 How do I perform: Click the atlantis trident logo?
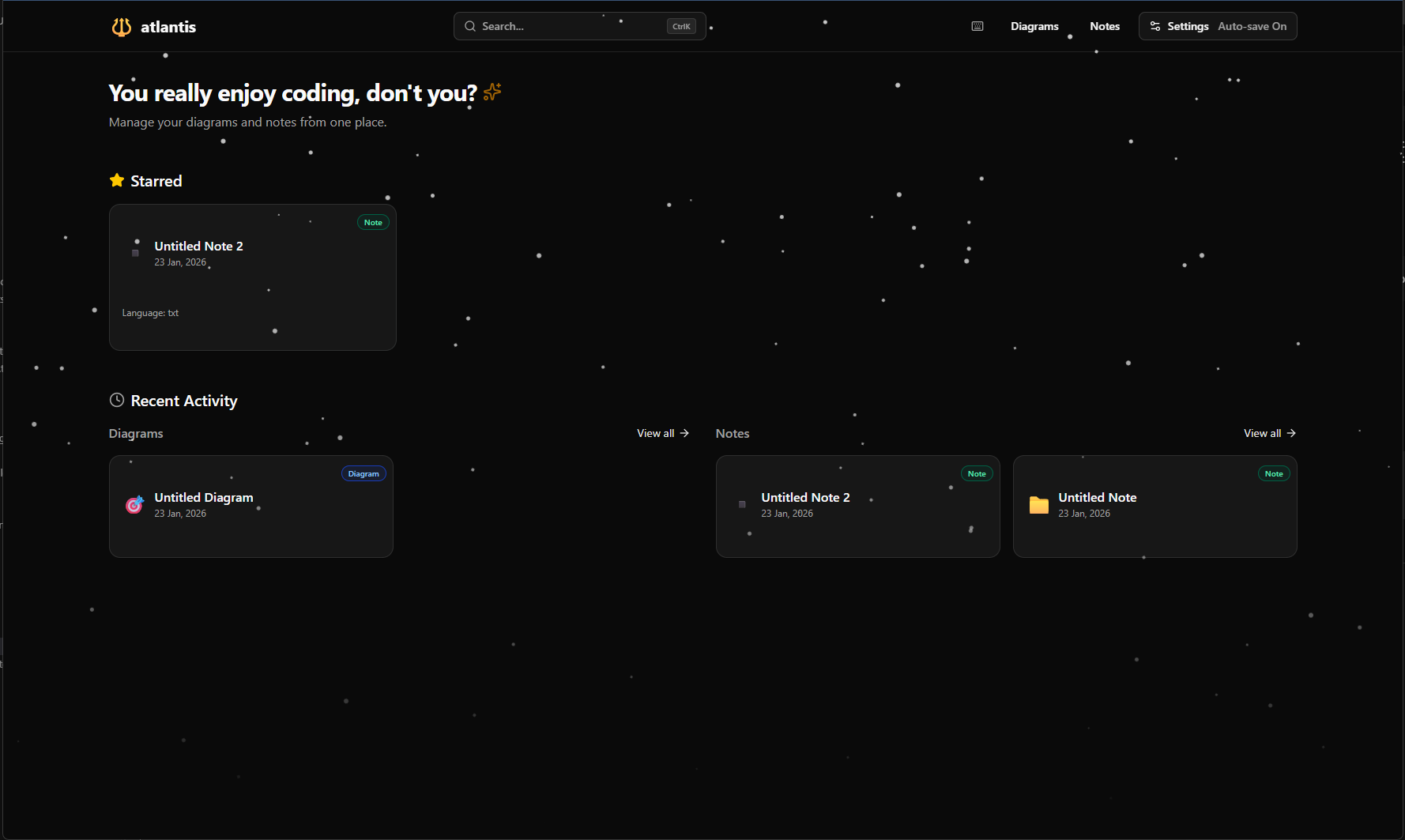tap(121, 26)
